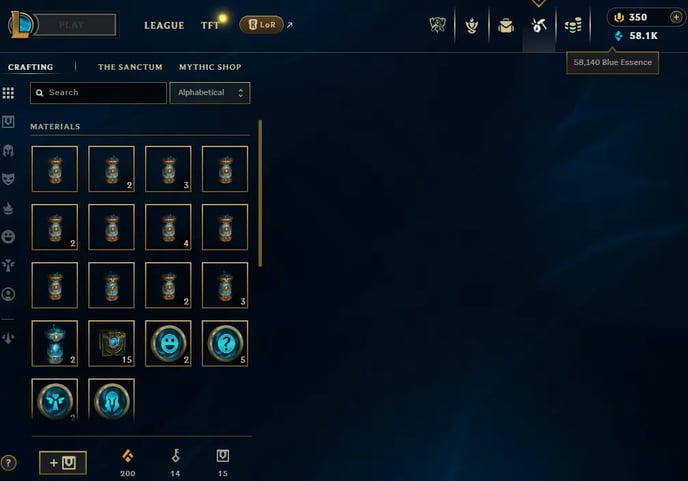Click the loot search field
Screen dimensions: 688x481
(98, 93)
